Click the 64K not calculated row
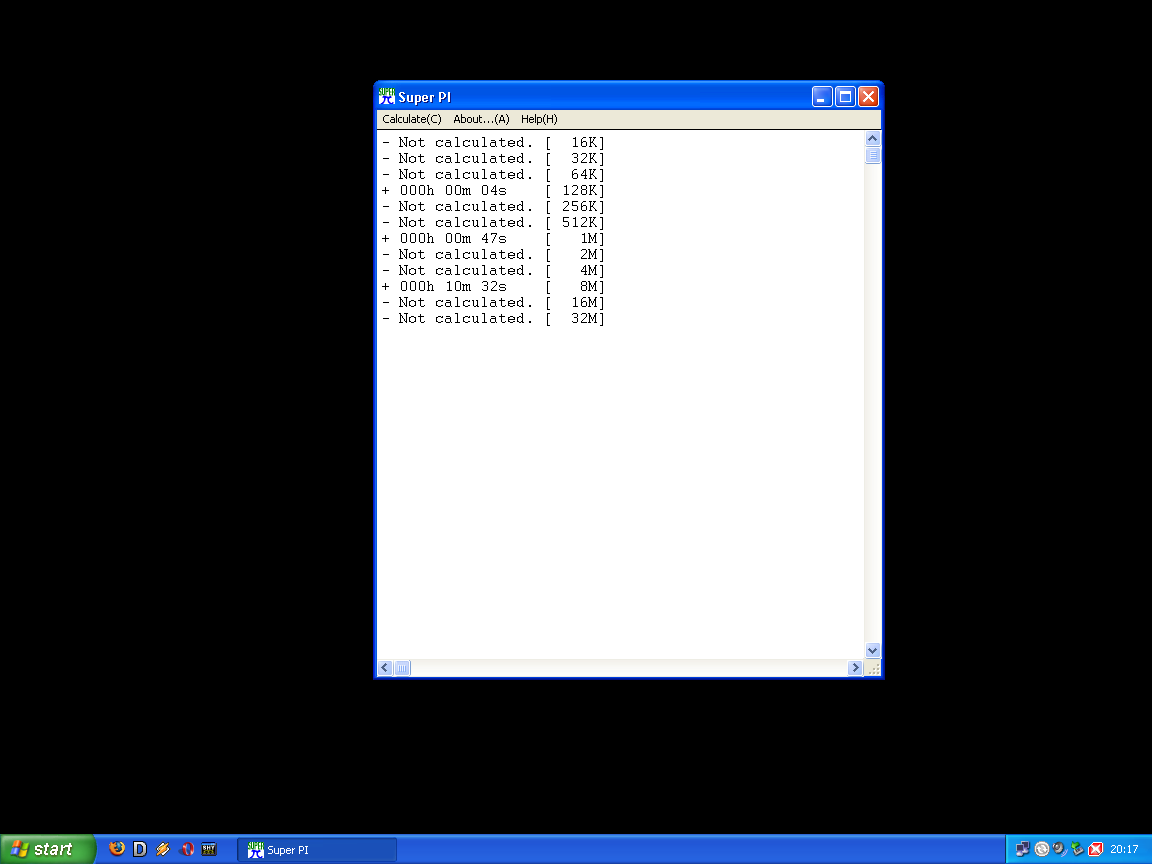Viewport: 1152px width, 864px height. coord(493,175)
